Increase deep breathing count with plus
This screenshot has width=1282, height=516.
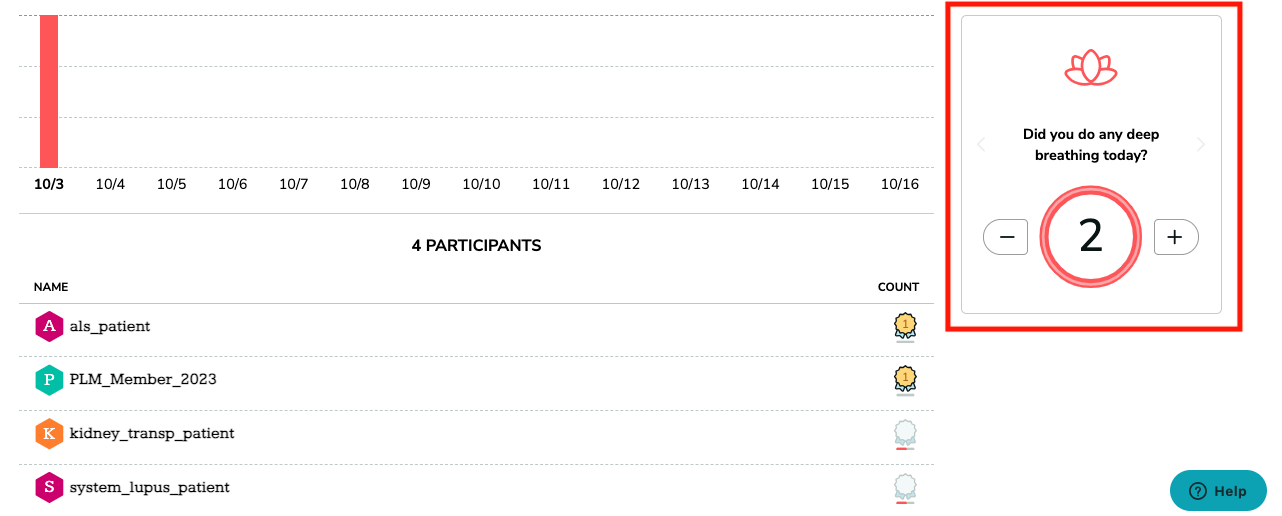coord(1176,237)
